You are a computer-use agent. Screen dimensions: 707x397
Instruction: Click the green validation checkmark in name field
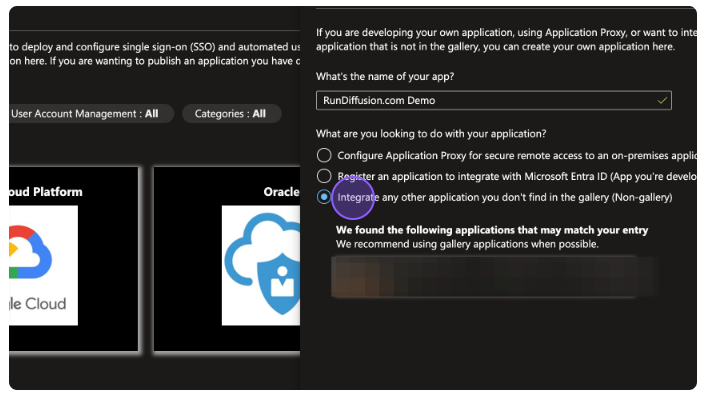coord(662,101)
